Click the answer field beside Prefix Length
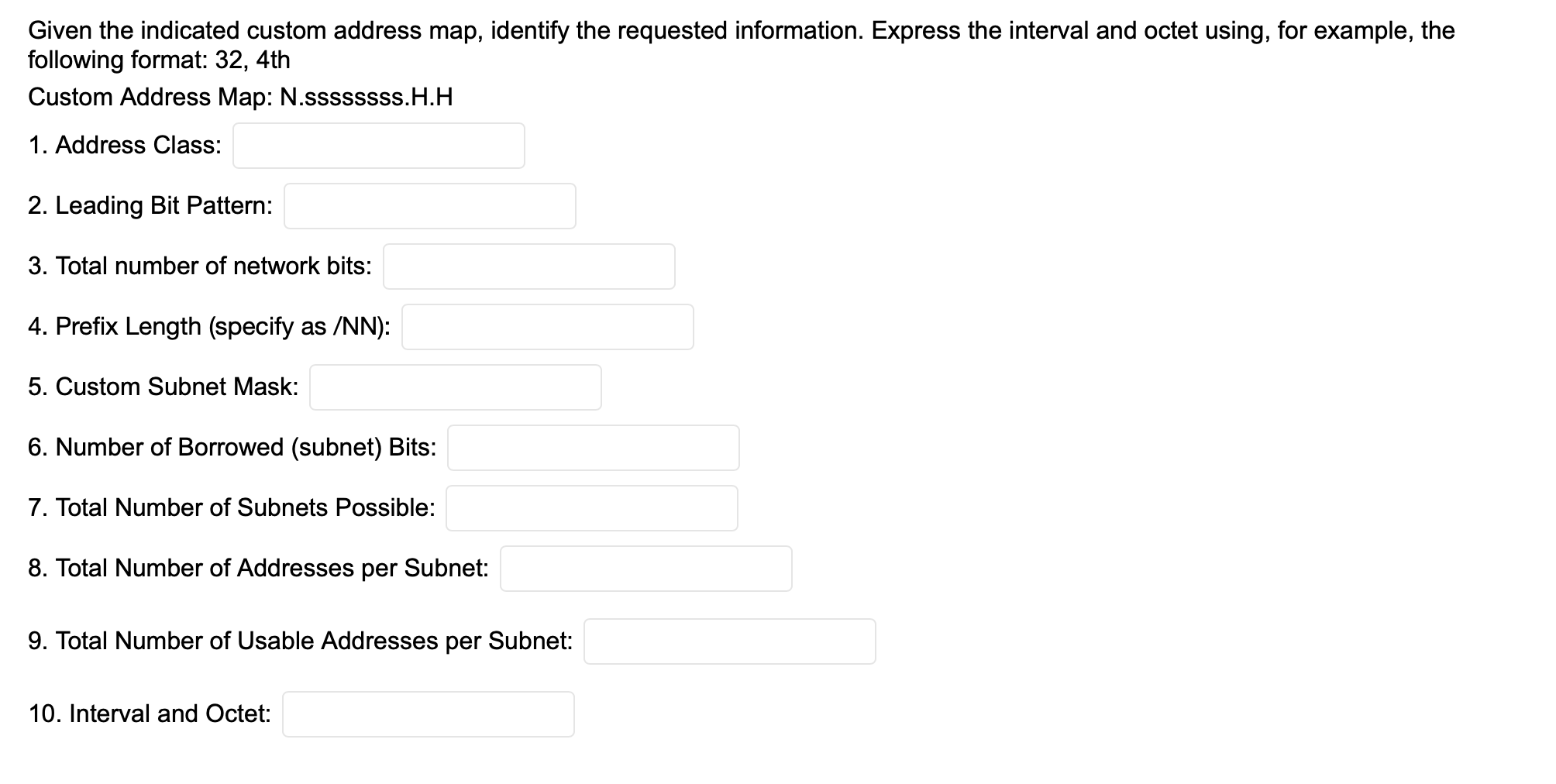The image size is (1556, 784). point(546,326)
